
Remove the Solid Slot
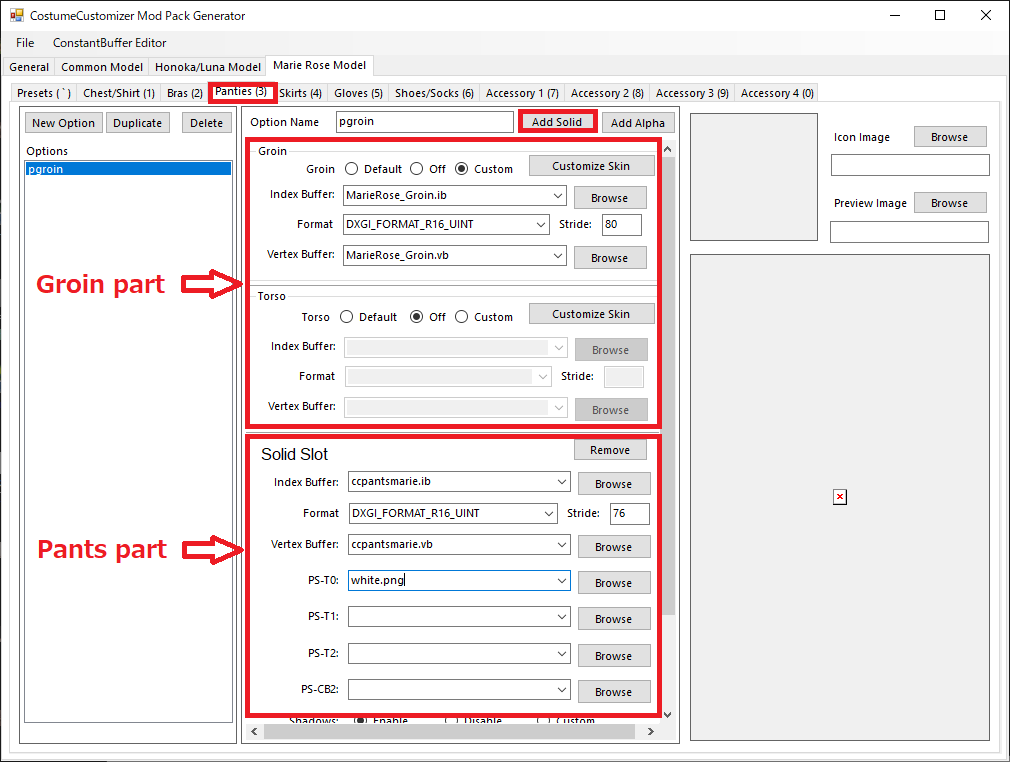(610, 450)
